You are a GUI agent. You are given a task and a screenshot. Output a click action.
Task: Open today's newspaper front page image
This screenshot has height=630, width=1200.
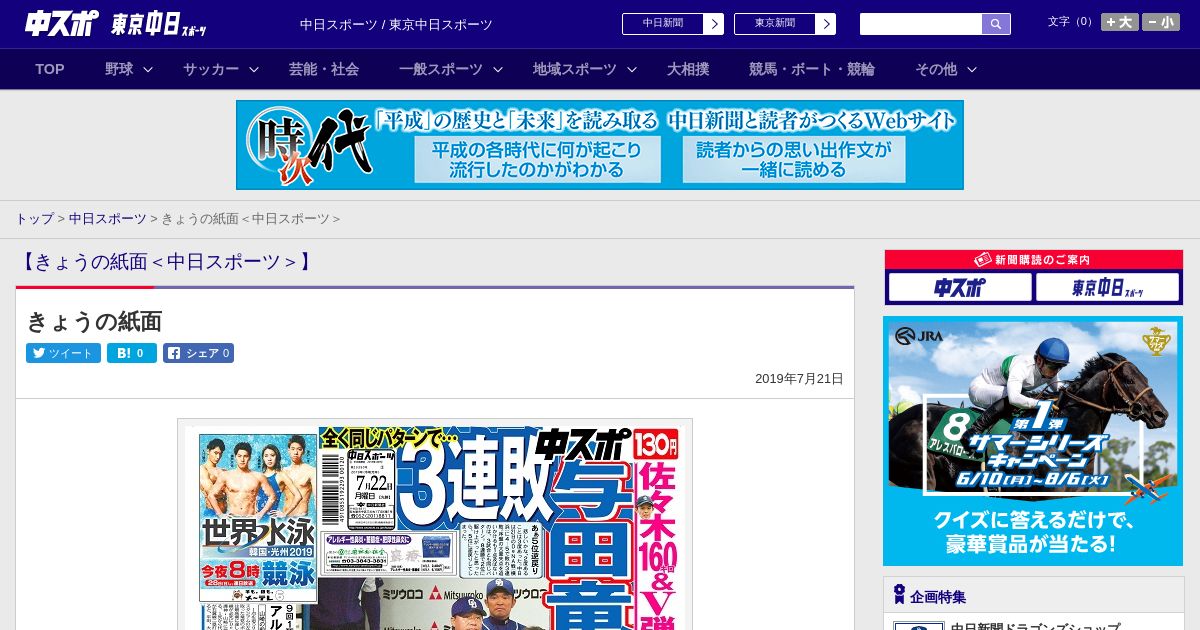(x=435, y=524)
